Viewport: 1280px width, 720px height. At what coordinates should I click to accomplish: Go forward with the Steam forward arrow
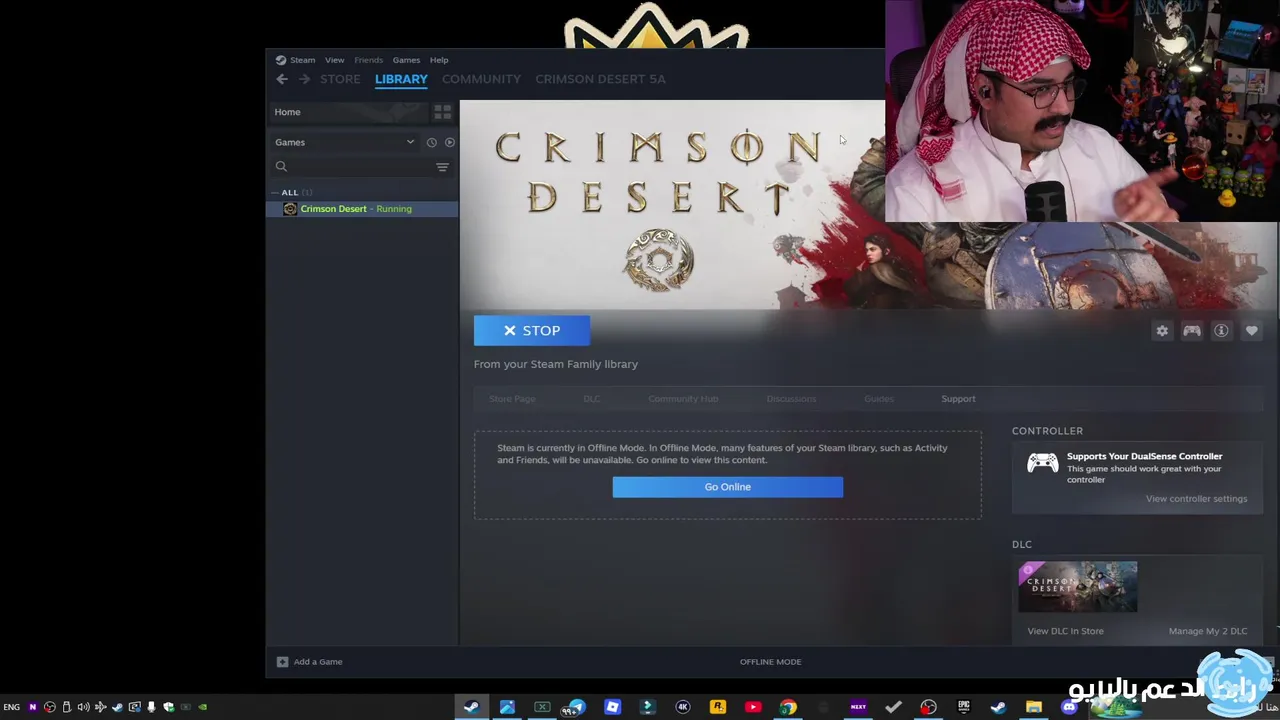[x=305, y=79]
